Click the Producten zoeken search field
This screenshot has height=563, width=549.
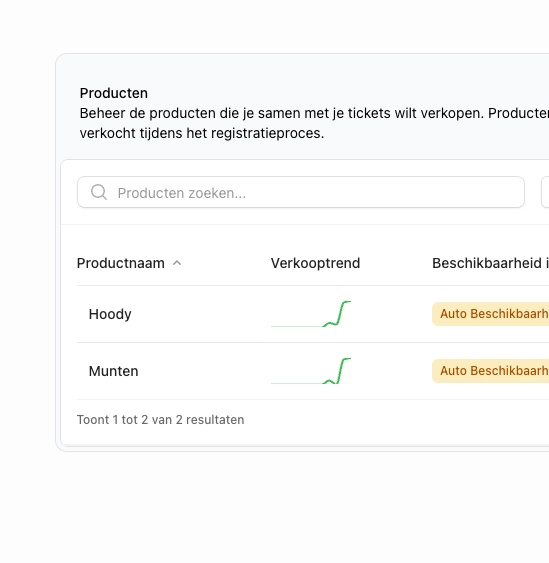click(301, 192)
